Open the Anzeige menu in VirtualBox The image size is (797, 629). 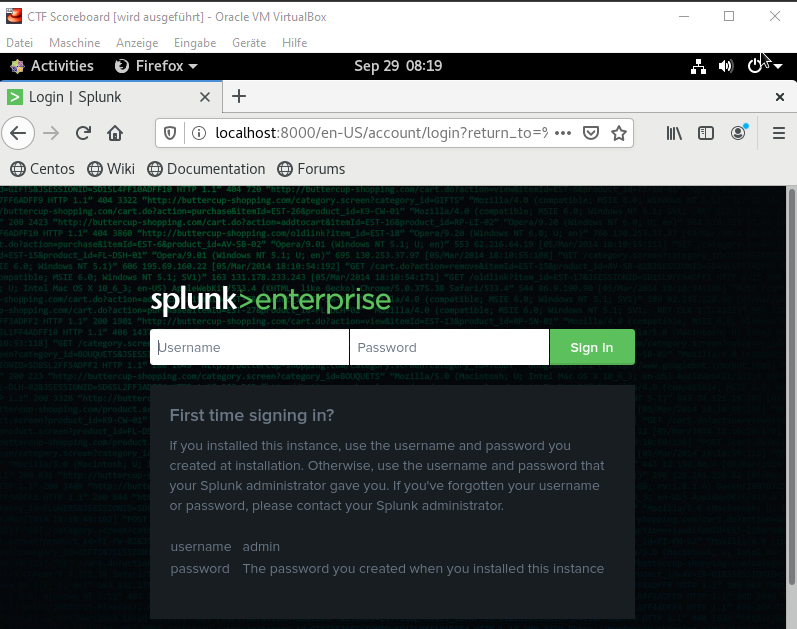coord(137,43)
